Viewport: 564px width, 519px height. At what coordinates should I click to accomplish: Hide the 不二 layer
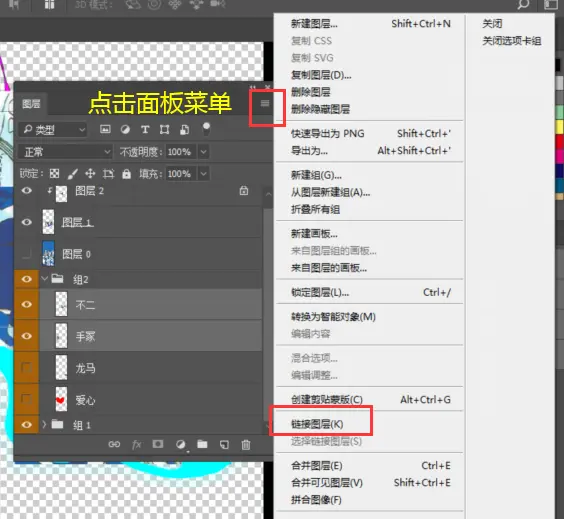tap(27, 304)
